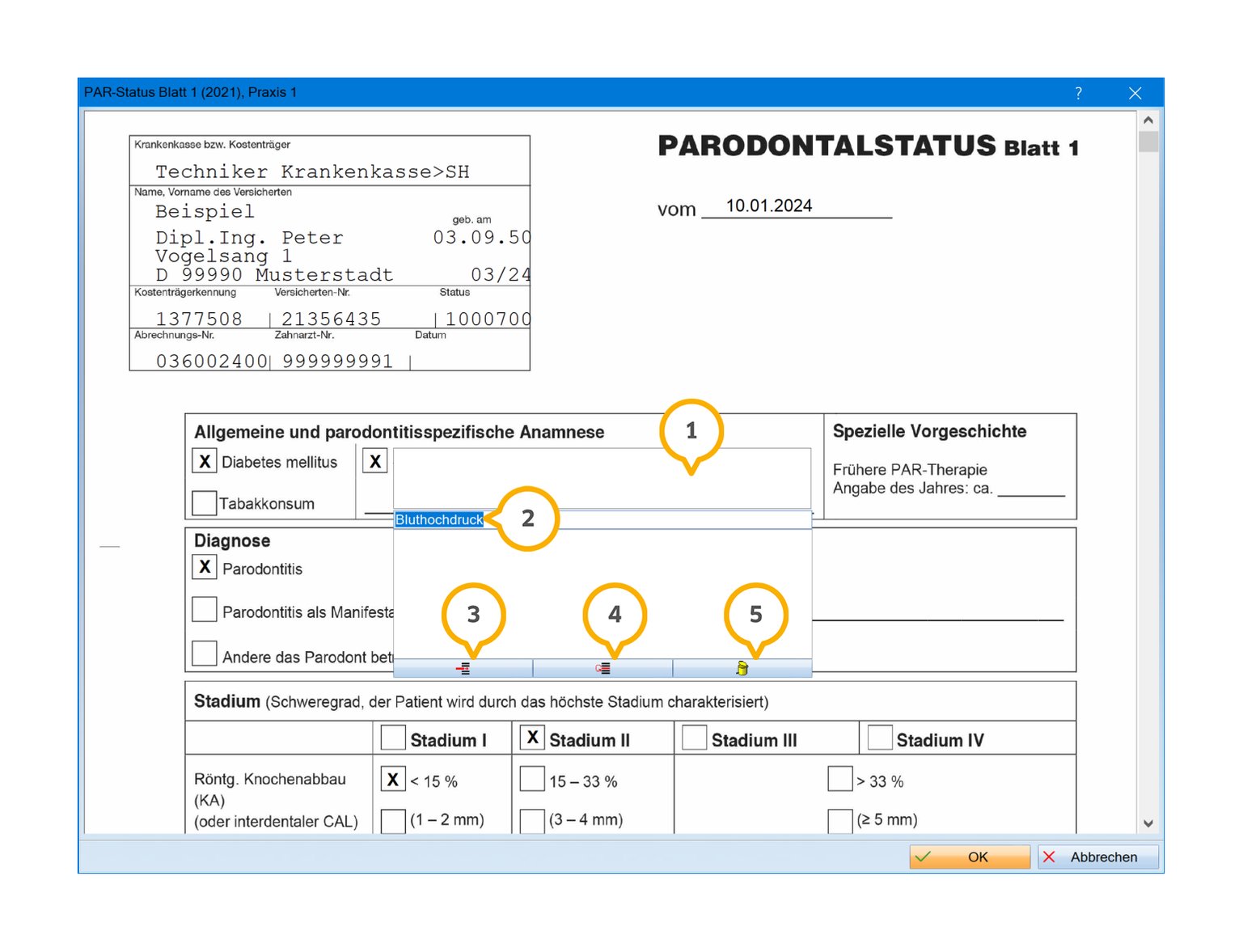Click the question mark help icon
This screenshot has width=1243, height=952.
click(x=1078, y=93)
